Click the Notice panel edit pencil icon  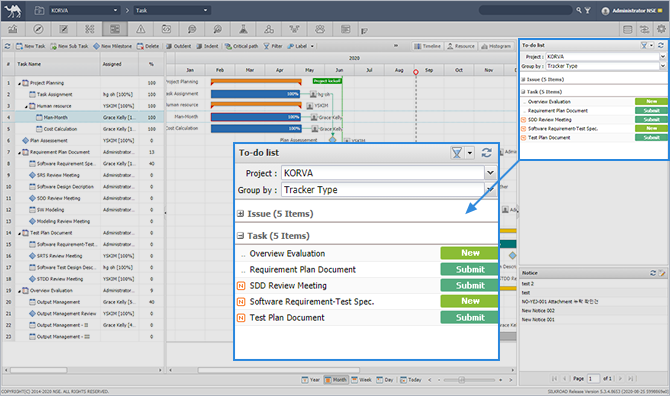662,273
